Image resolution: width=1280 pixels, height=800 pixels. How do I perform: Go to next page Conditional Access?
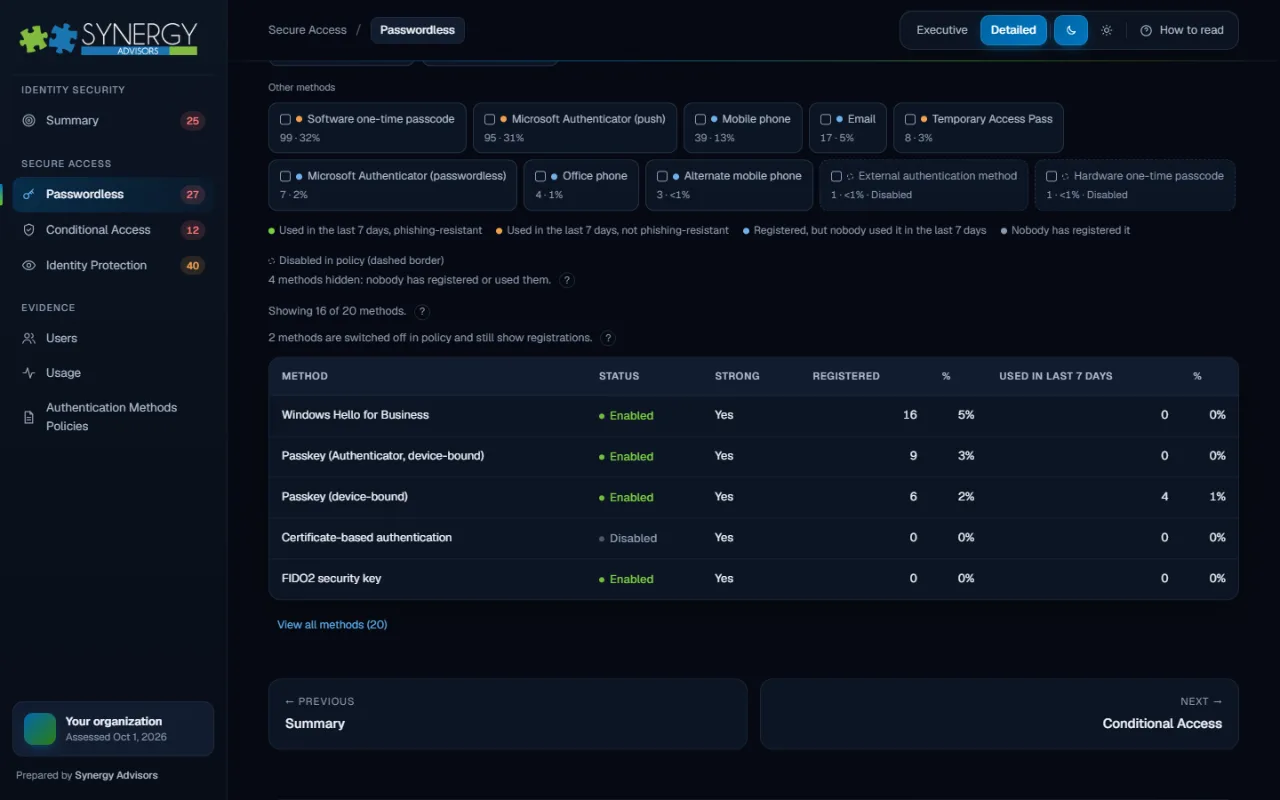(999, 714)
